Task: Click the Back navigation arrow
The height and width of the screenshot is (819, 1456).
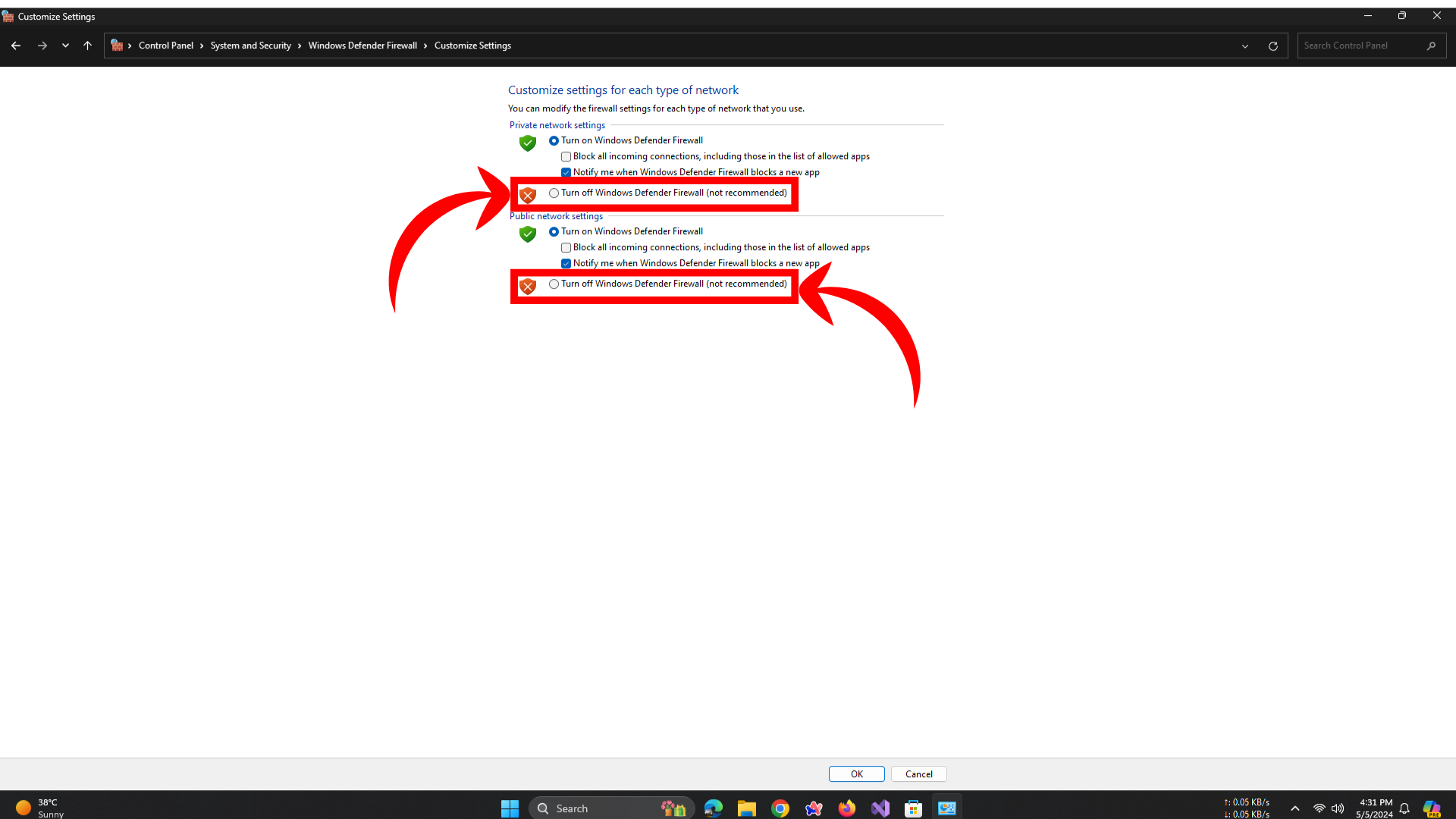Action: coord(16,45)
